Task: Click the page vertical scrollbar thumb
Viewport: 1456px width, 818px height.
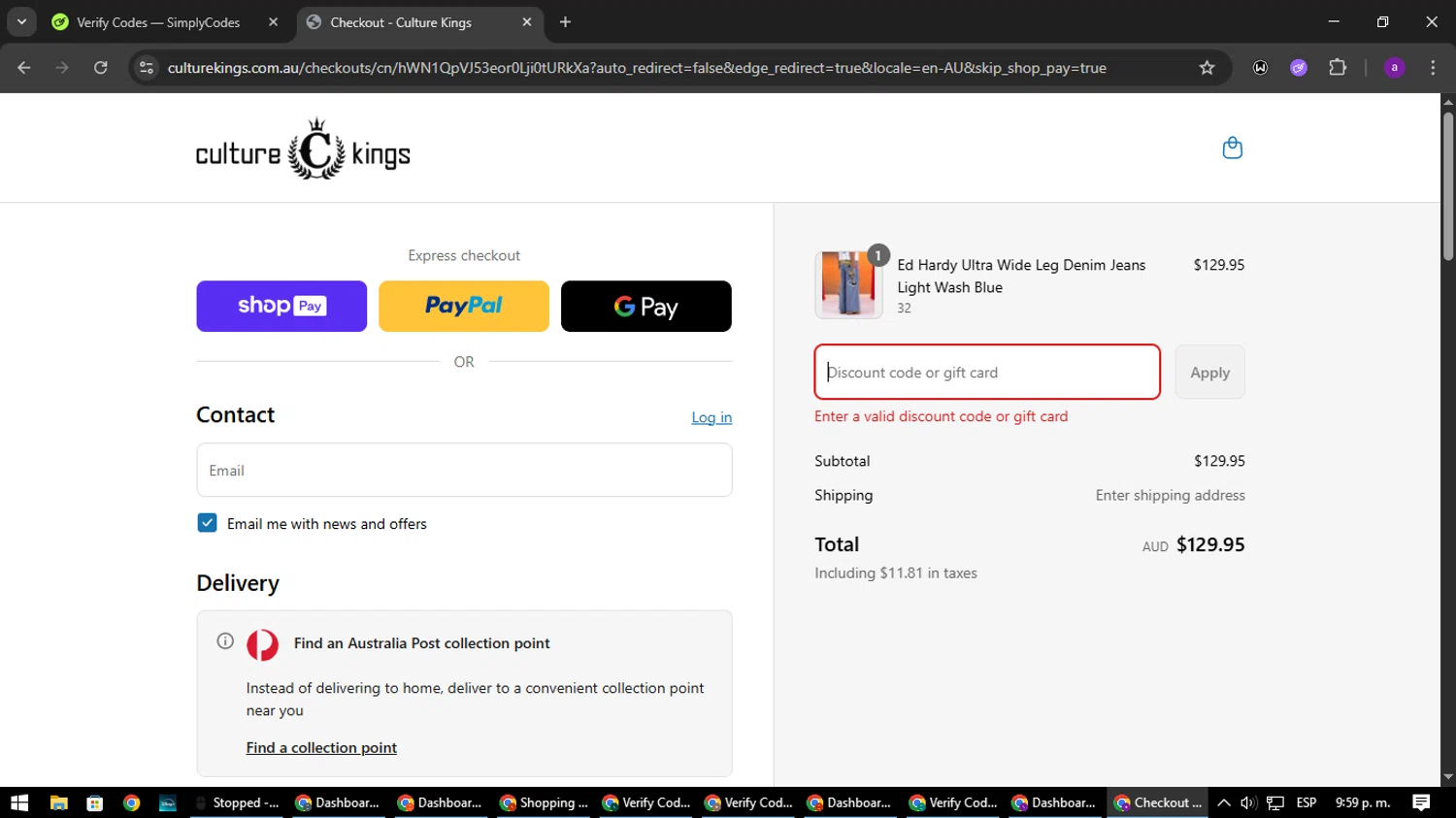Action: pos(1448,186)
